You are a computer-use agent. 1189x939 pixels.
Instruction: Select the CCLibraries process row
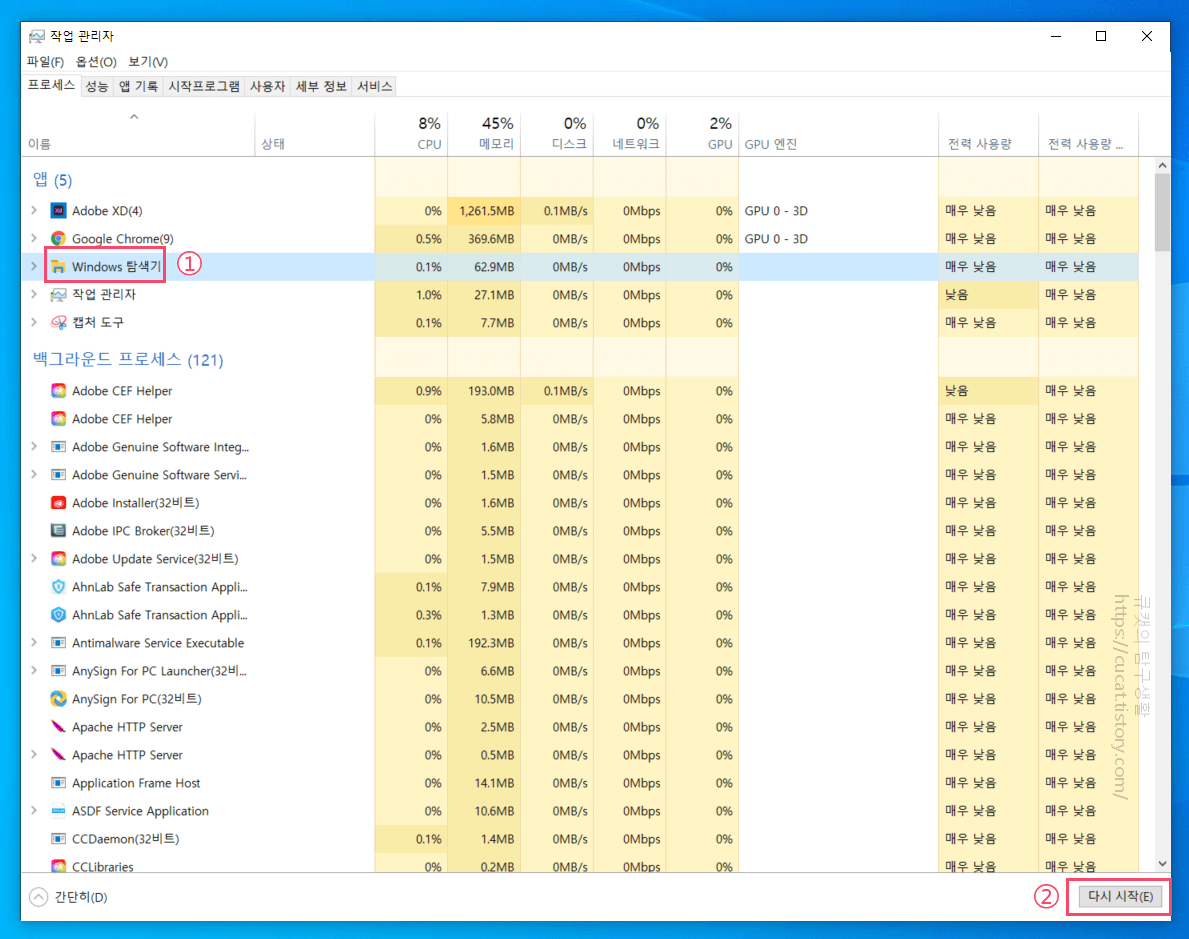(x=579, y=865)
